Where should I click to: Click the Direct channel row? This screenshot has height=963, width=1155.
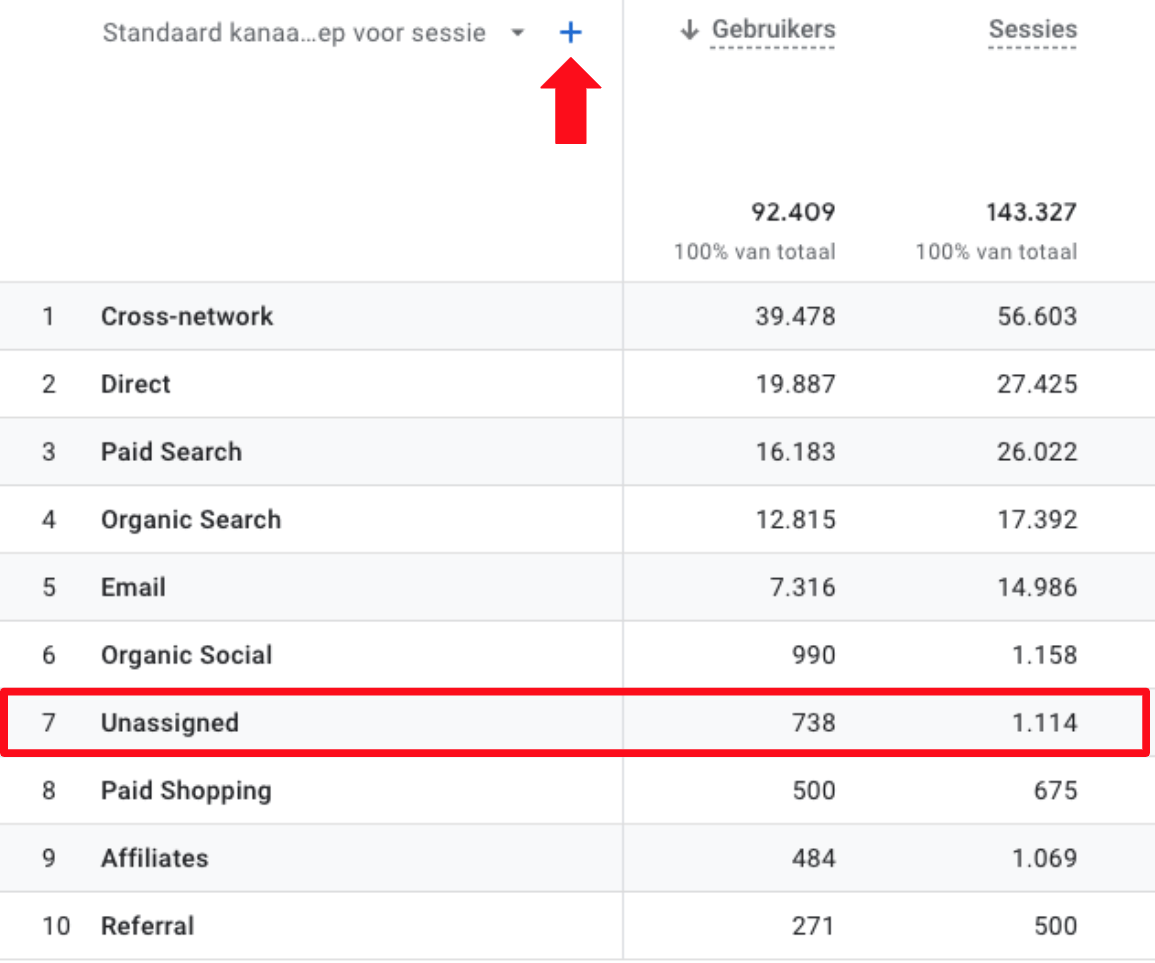click(x=136, y=384)
